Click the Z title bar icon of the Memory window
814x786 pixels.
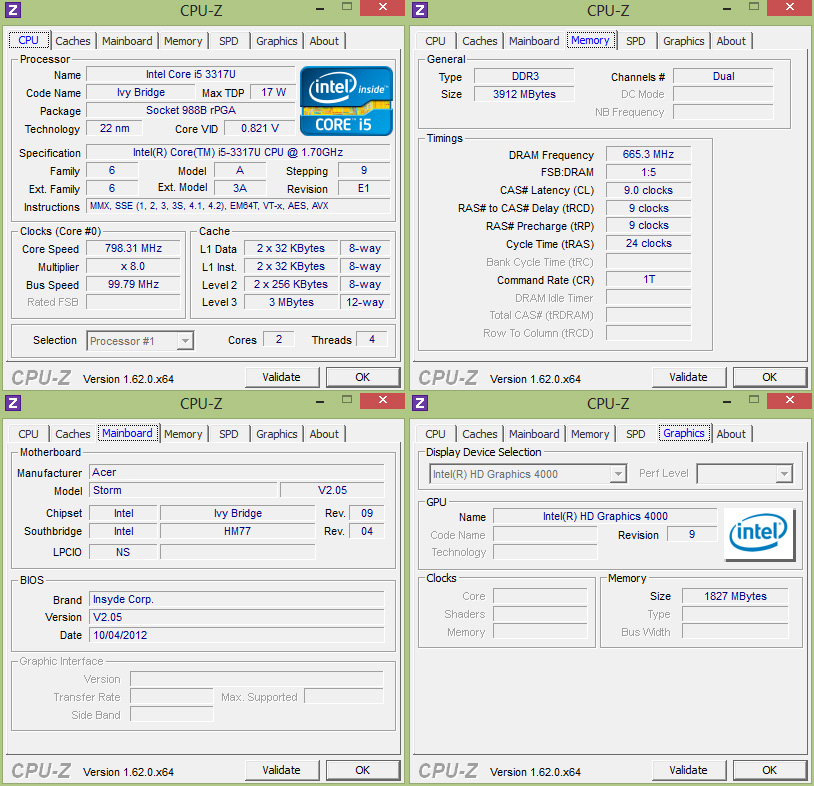click(x=418, y=10)
